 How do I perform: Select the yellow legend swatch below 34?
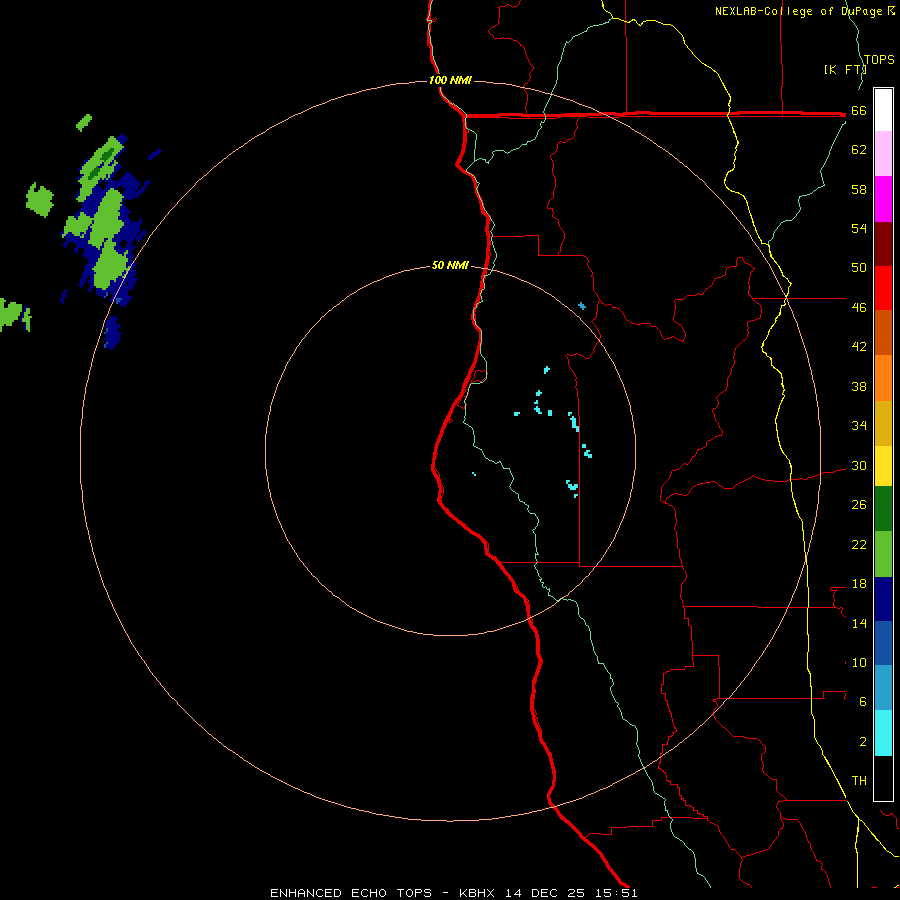pos(883,465)
